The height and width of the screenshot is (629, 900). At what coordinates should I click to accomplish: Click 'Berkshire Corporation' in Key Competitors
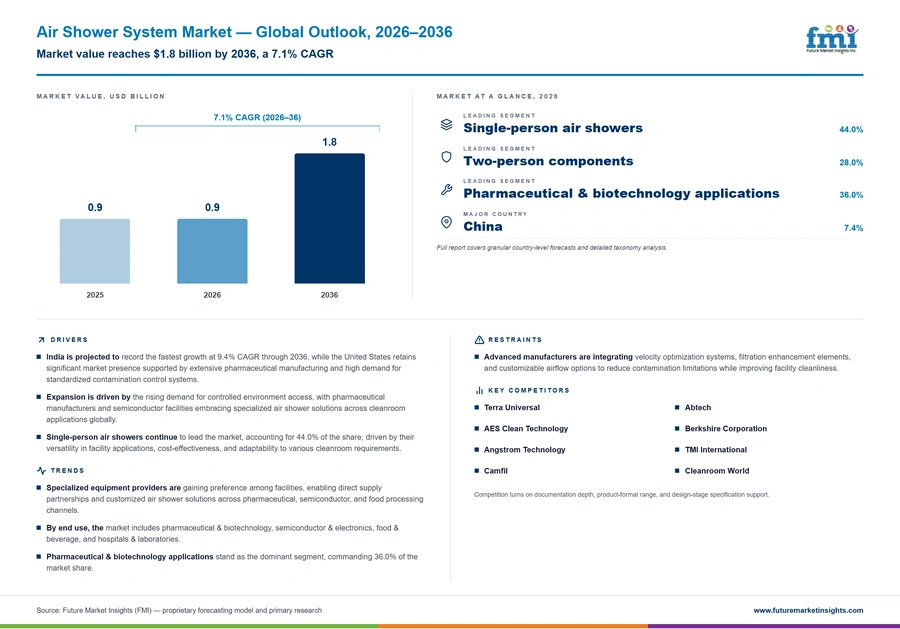tap(726, 429)
